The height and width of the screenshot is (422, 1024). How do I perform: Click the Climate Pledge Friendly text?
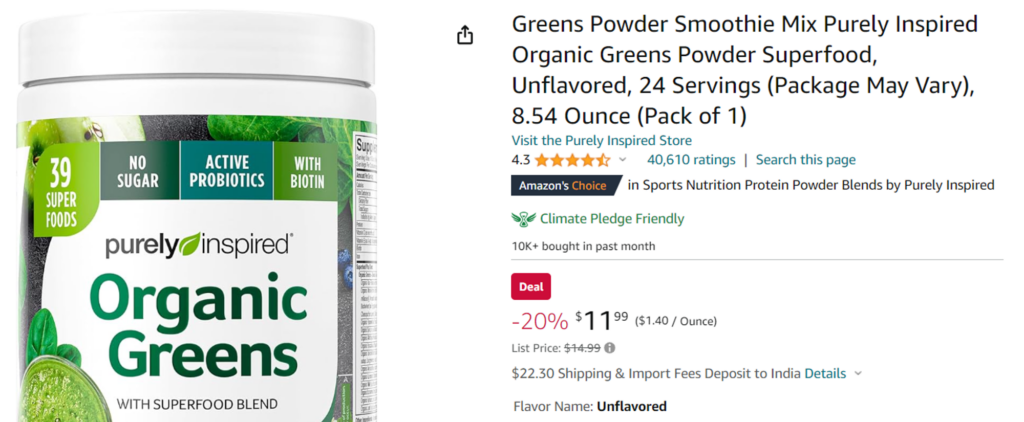tap(612, 219)
